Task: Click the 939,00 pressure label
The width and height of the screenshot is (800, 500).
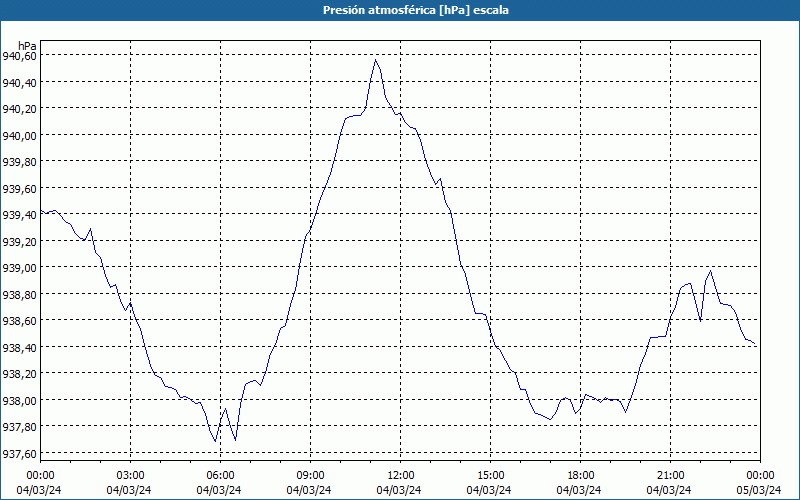Action: point(19,268)
